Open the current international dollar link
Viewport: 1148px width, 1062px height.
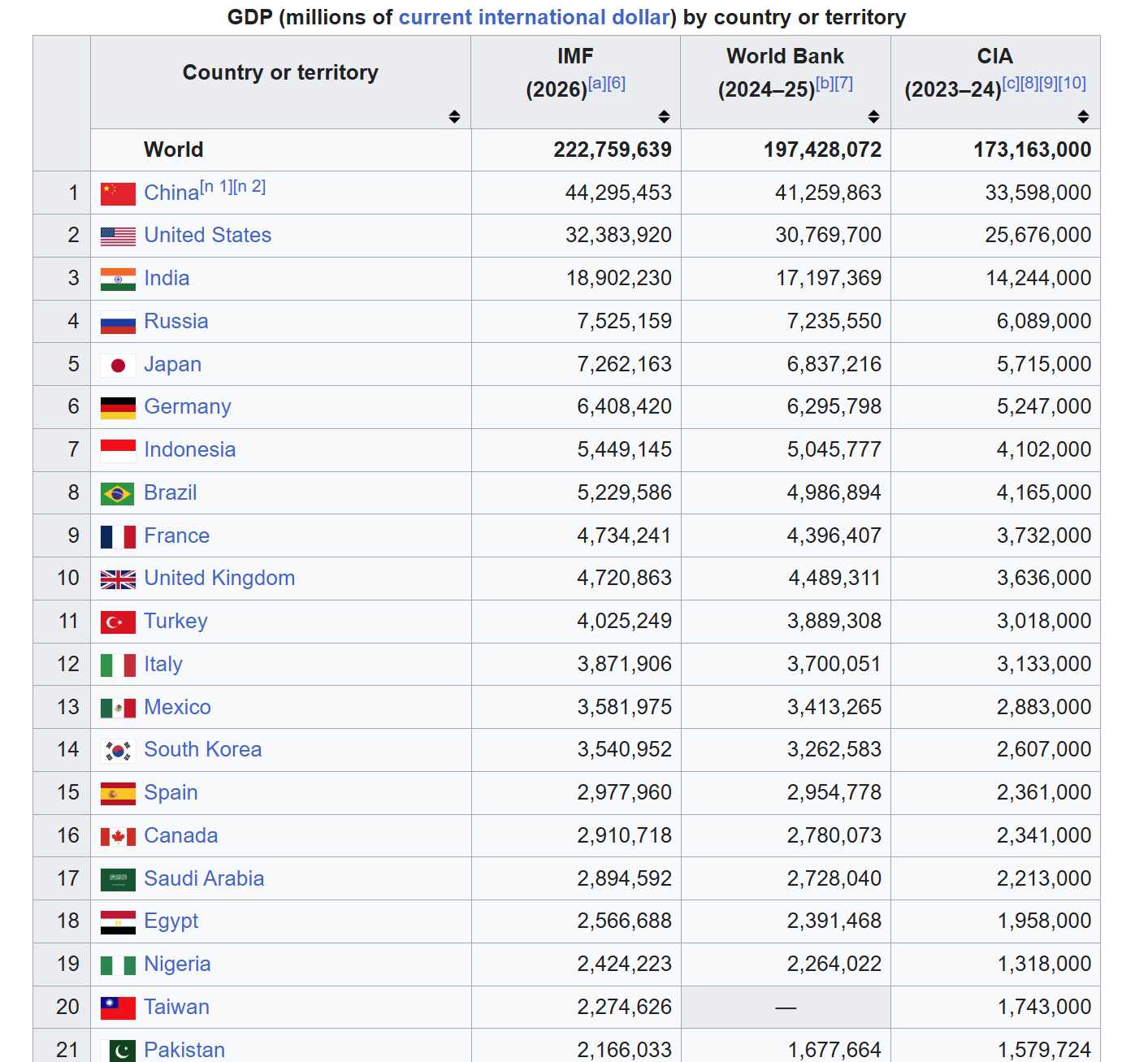tap(535, 17)
